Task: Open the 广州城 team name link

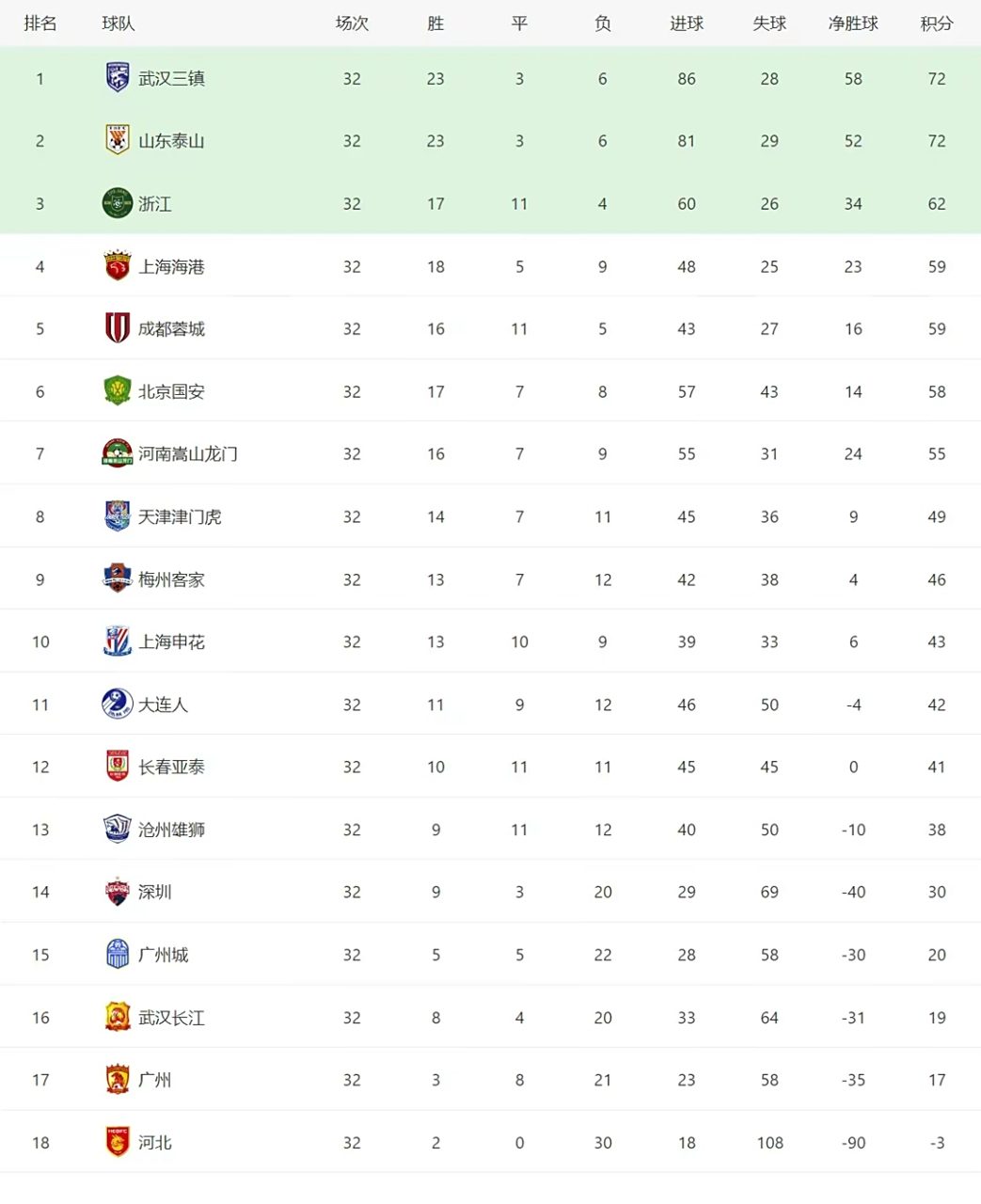Action: pos(163,955)
